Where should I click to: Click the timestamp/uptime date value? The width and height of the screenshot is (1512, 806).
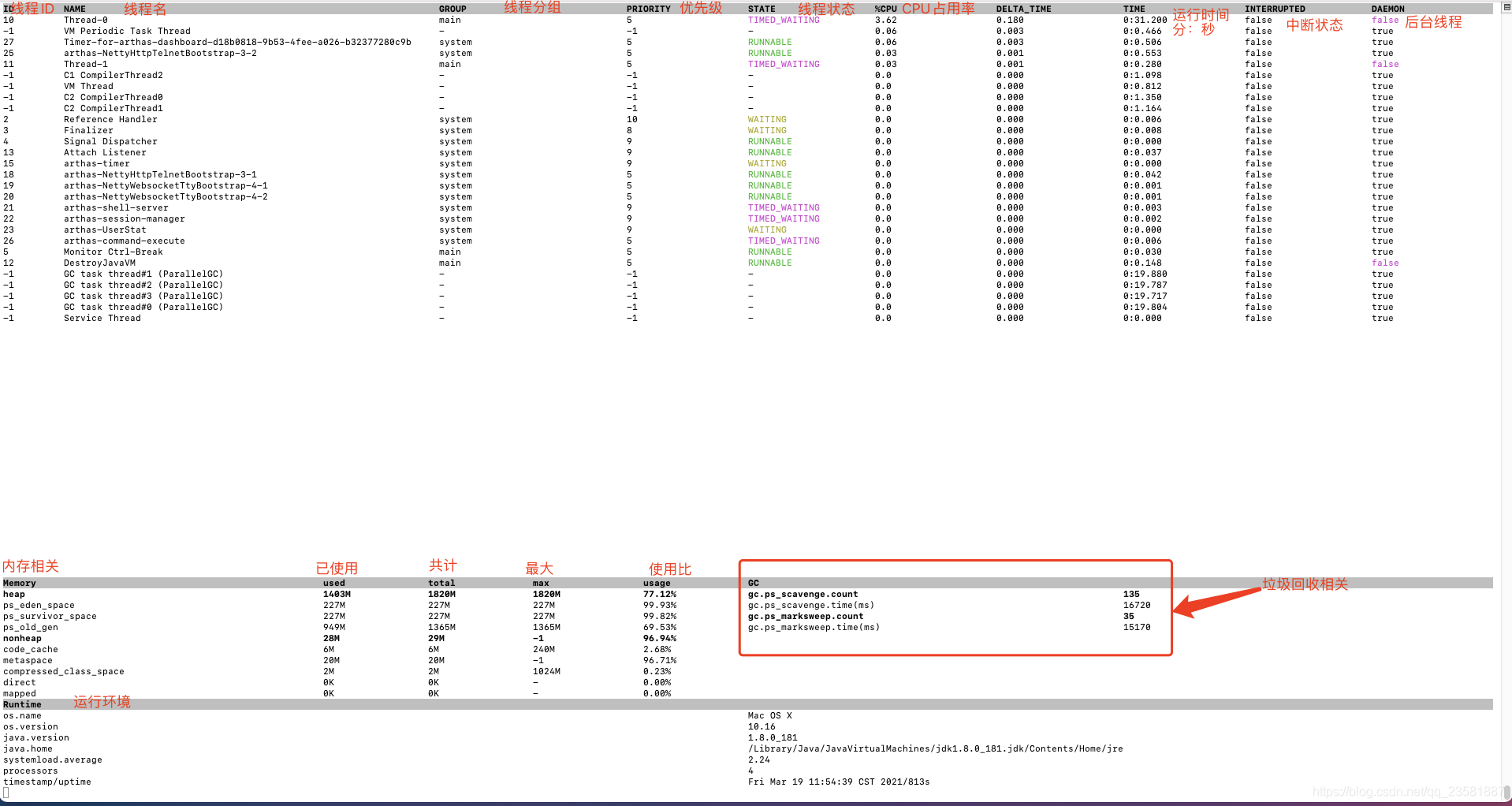pyautogui.click(x=839, y=782)
